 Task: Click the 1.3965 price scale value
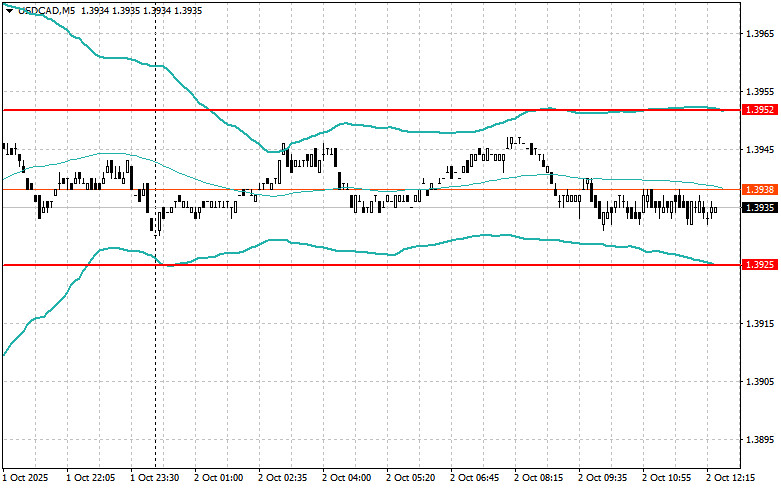point(760,34)
